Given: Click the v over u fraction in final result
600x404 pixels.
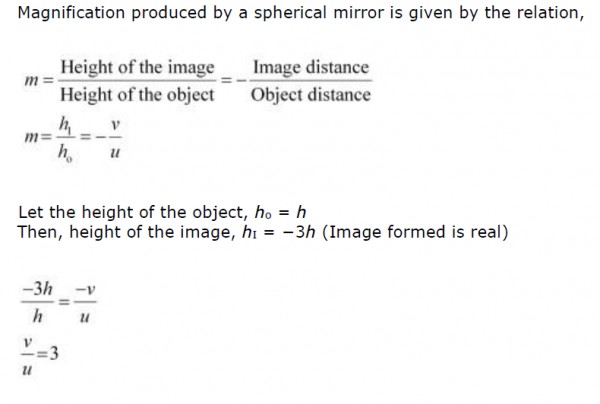Looking at the screenshot, I should point(27,355).
